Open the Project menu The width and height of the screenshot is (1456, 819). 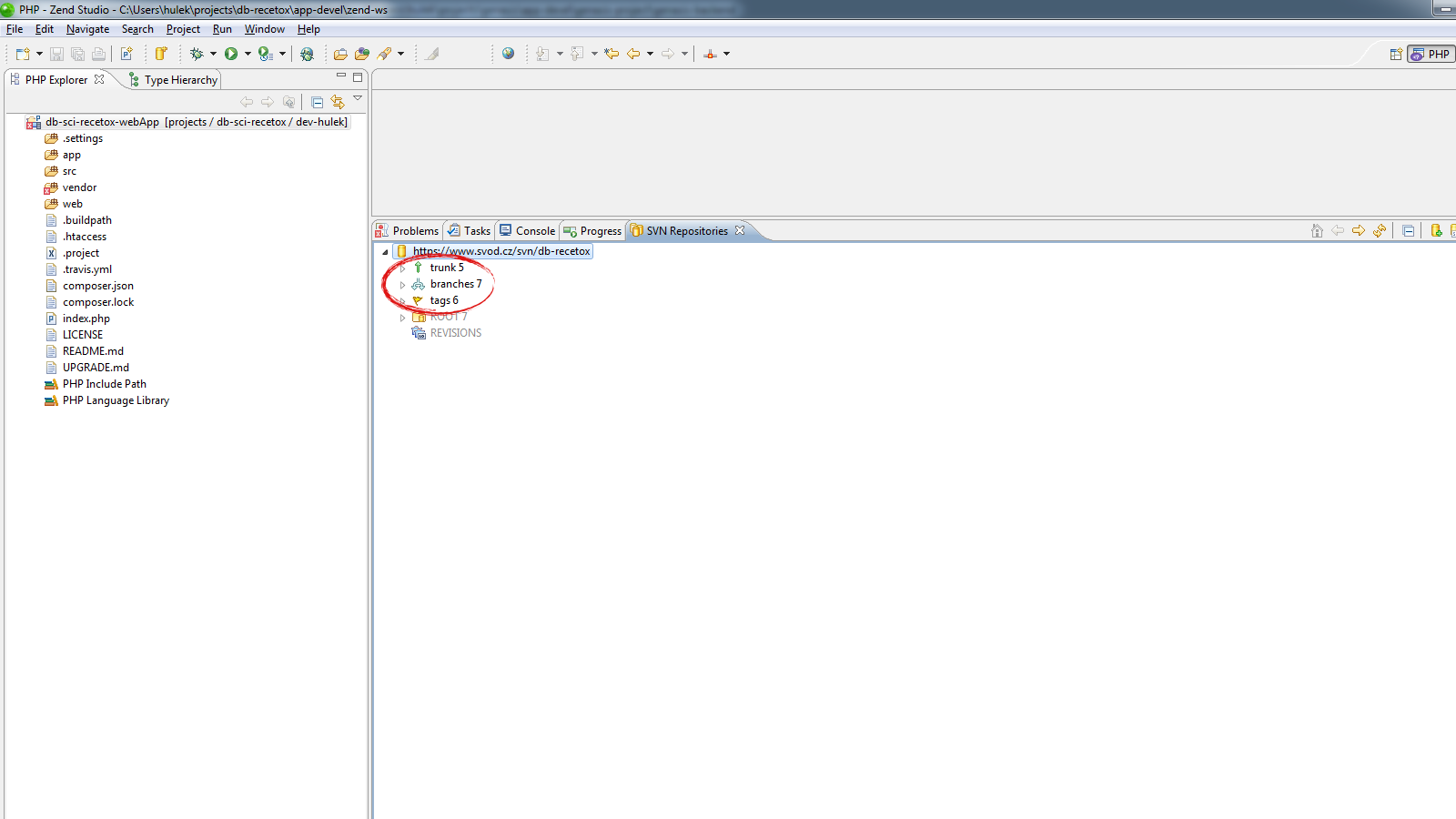click(x=183, y=29)
